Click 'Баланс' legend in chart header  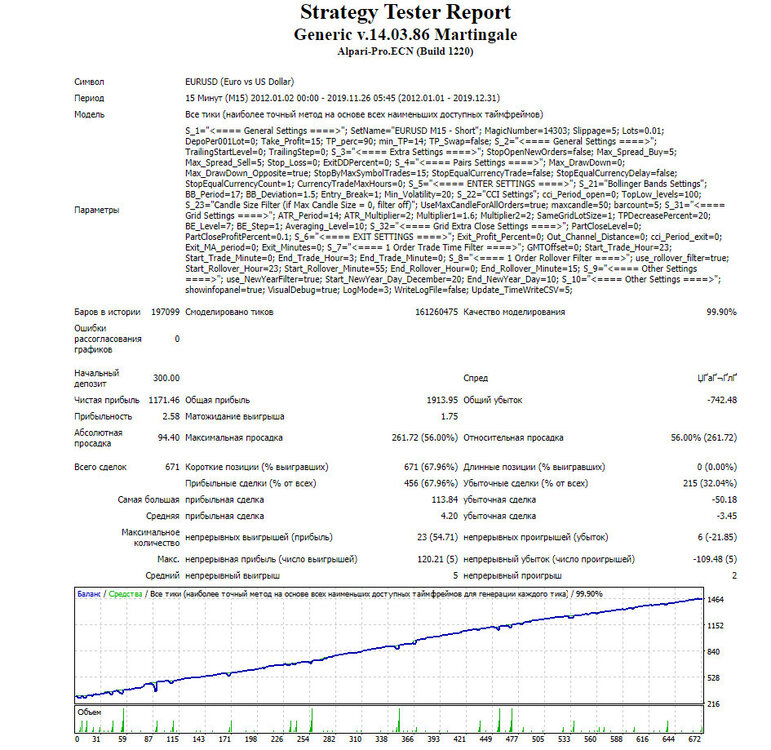pos(89,594)
